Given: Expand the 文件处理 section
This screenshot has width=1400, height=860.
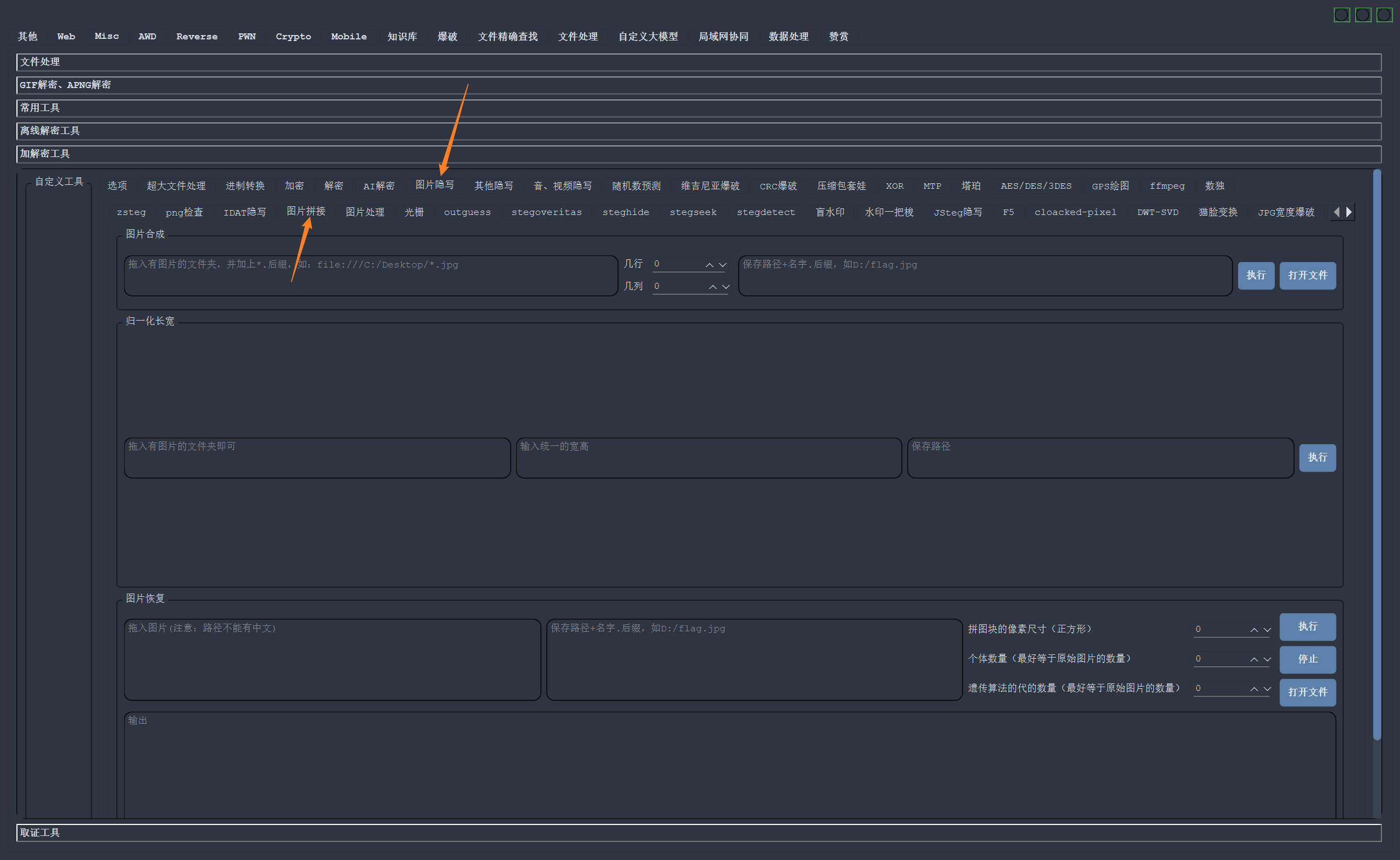Looking at the screenshot, I should point(698,62).
